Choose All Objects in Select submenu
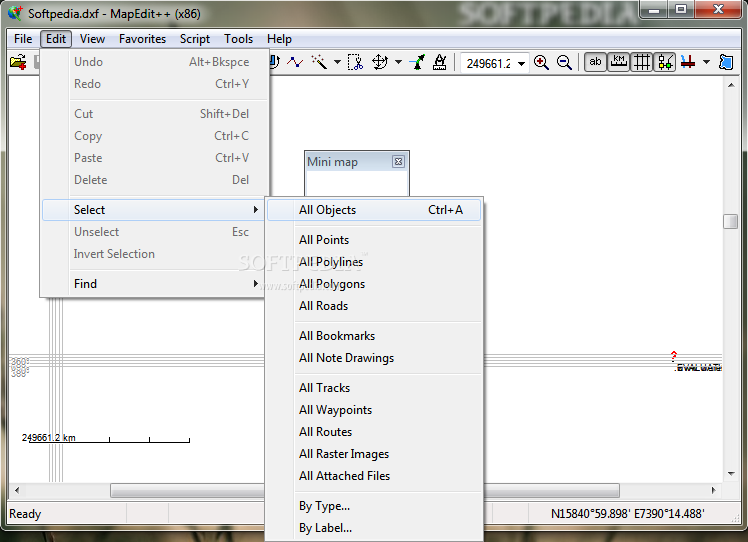Image resolution: width=748 pixels, height=542 pixels. (x=374, y=210)
